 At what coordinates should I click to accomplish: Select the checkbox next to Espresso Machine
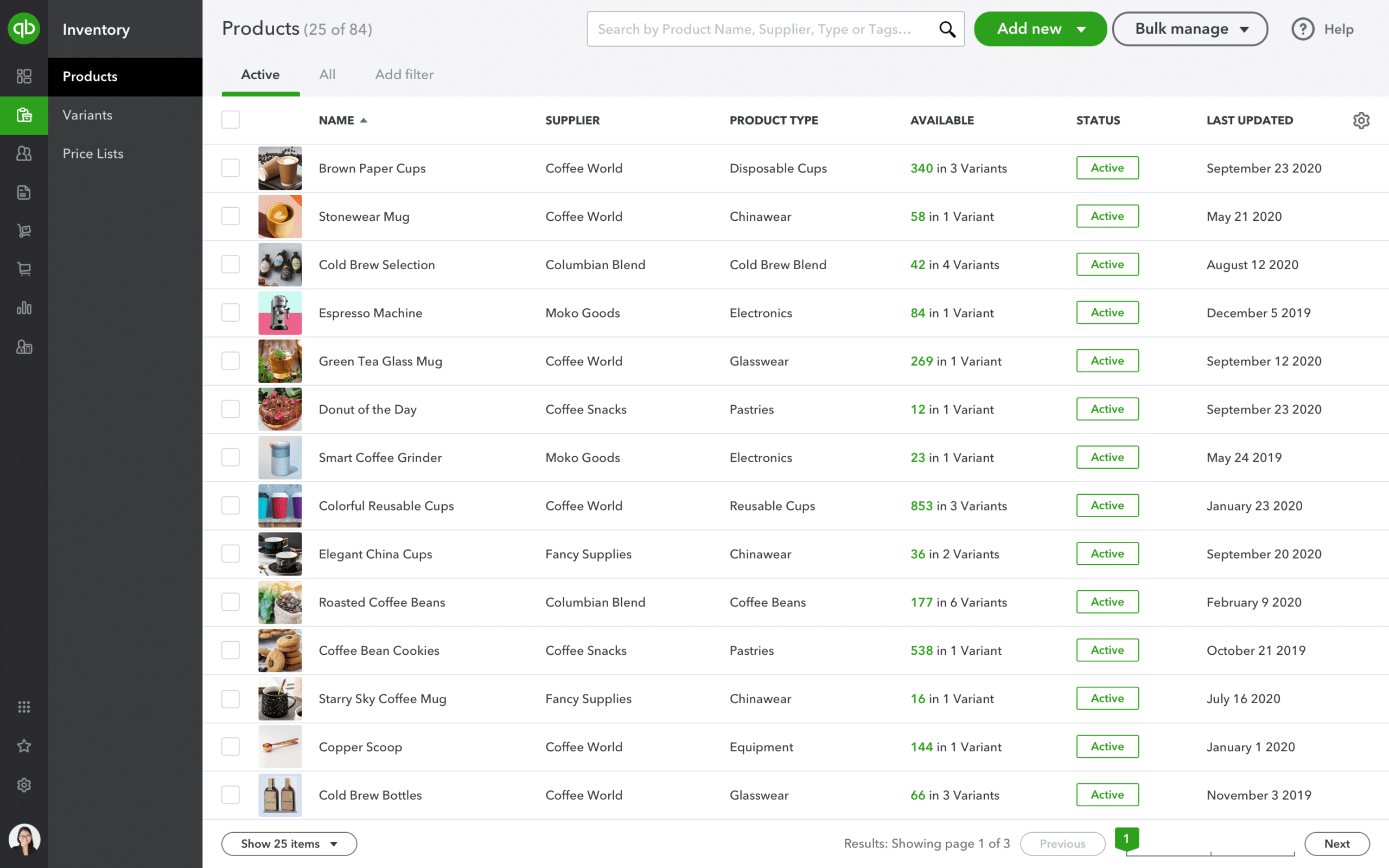tap(230, 313)
